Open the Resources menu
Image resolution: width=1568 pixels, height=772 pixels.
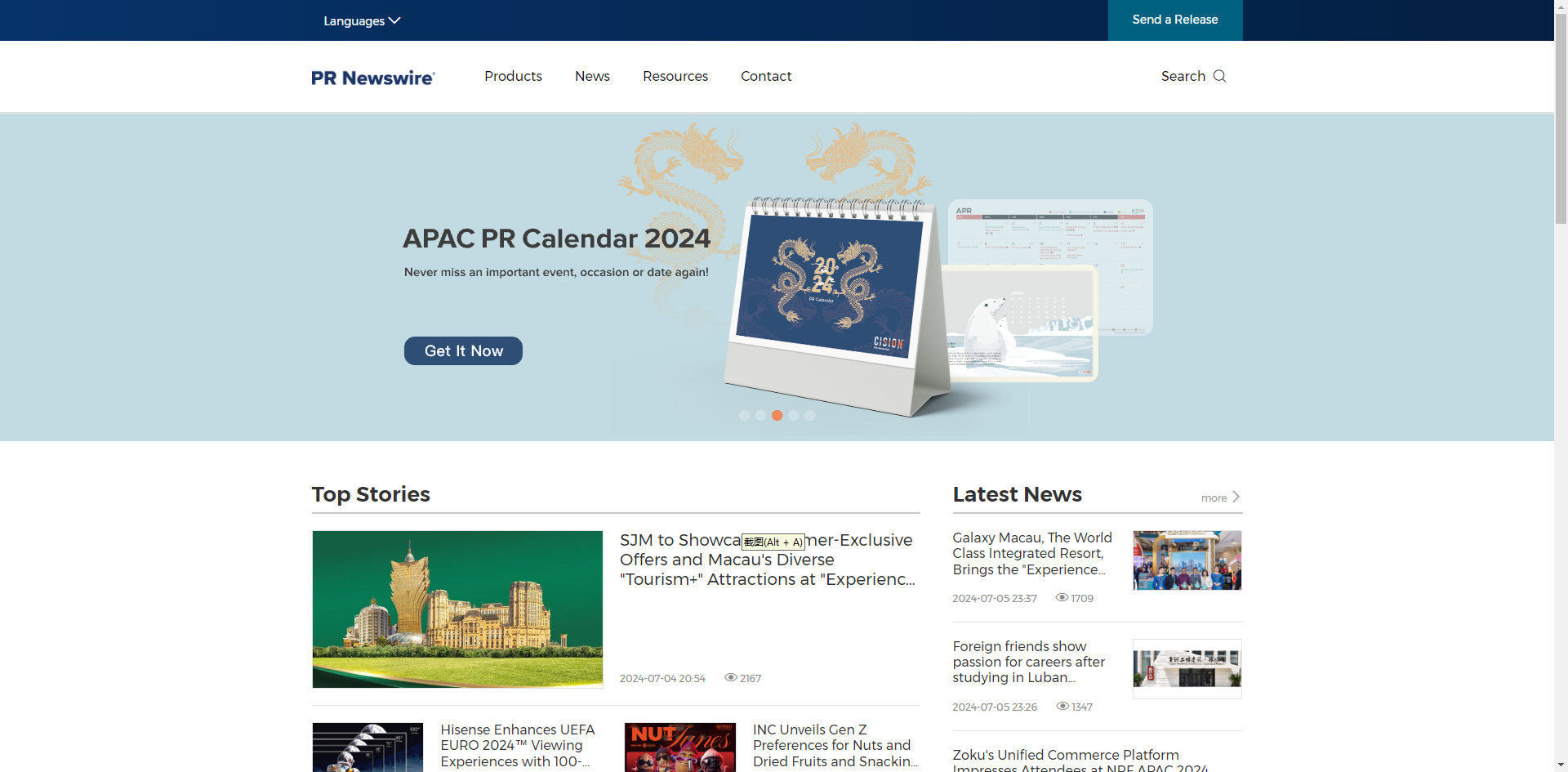tap(675, 76)
